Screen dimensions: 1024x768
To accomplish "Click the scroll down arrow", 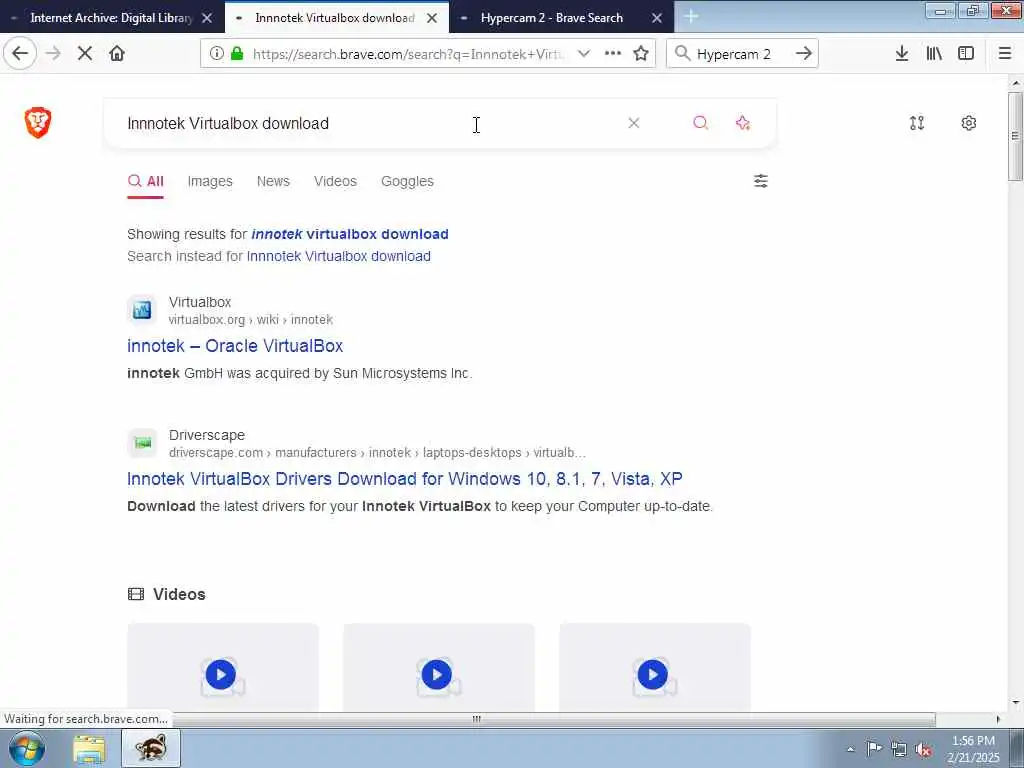I will click(1015, 703).
